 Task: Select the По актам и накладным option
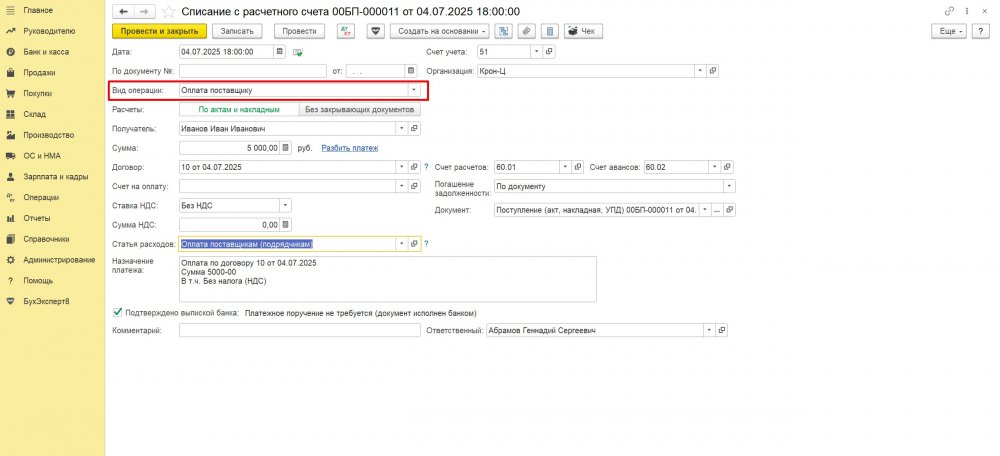(x=238, y=109)
